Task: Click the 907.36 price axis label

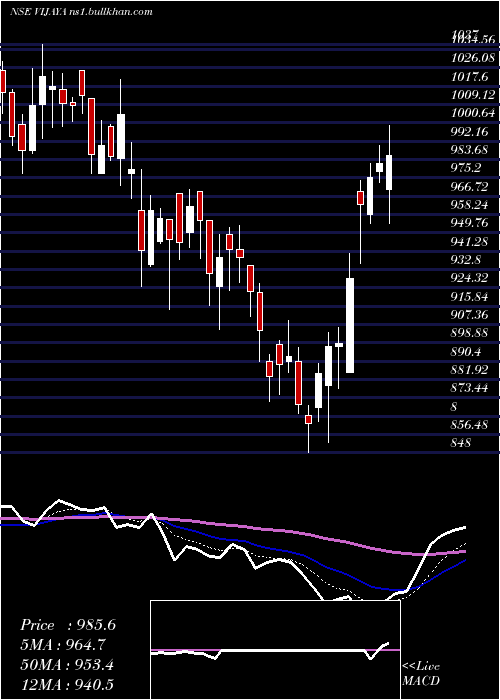Action: point(472,315)
